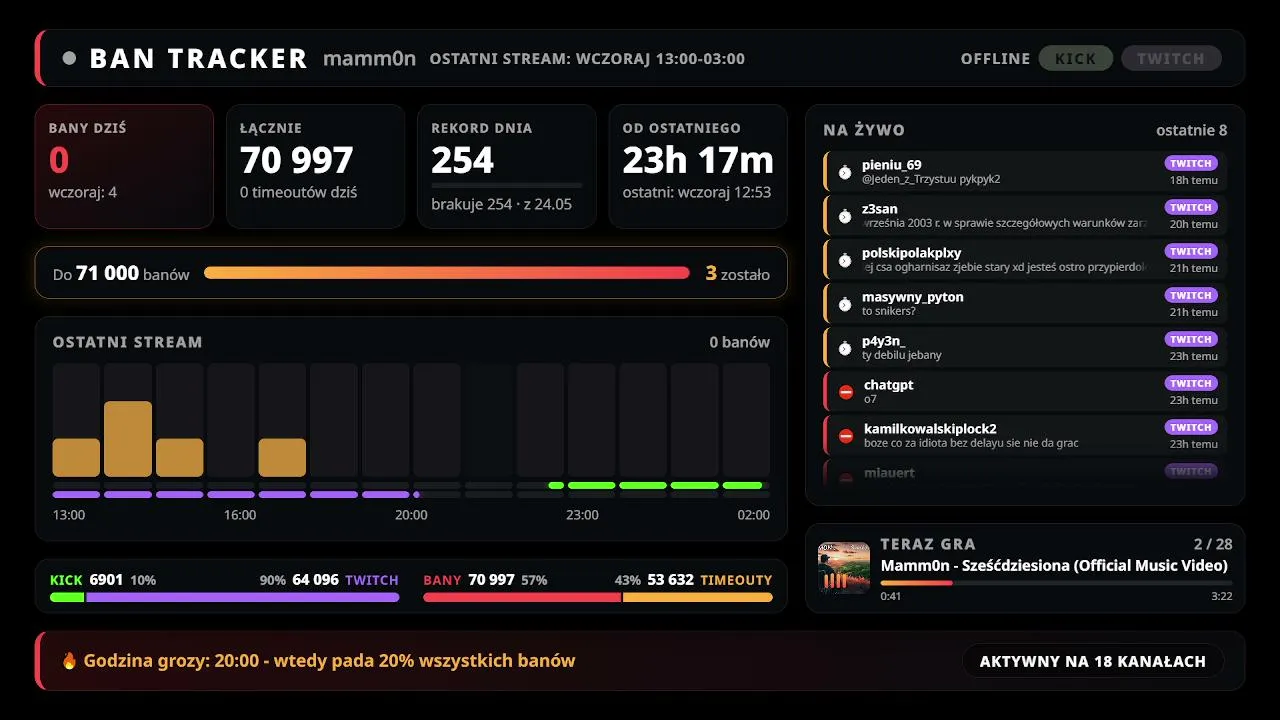The height and width of the screenshot is (720, 1280).
Task: Click username chatgpt in live feed
Action: pos(889,385)
